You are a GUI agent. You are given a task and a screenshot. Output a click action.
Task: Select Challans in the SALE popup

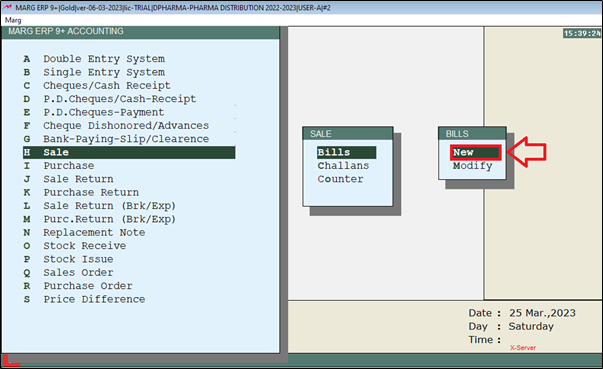(x=343, y=166)
